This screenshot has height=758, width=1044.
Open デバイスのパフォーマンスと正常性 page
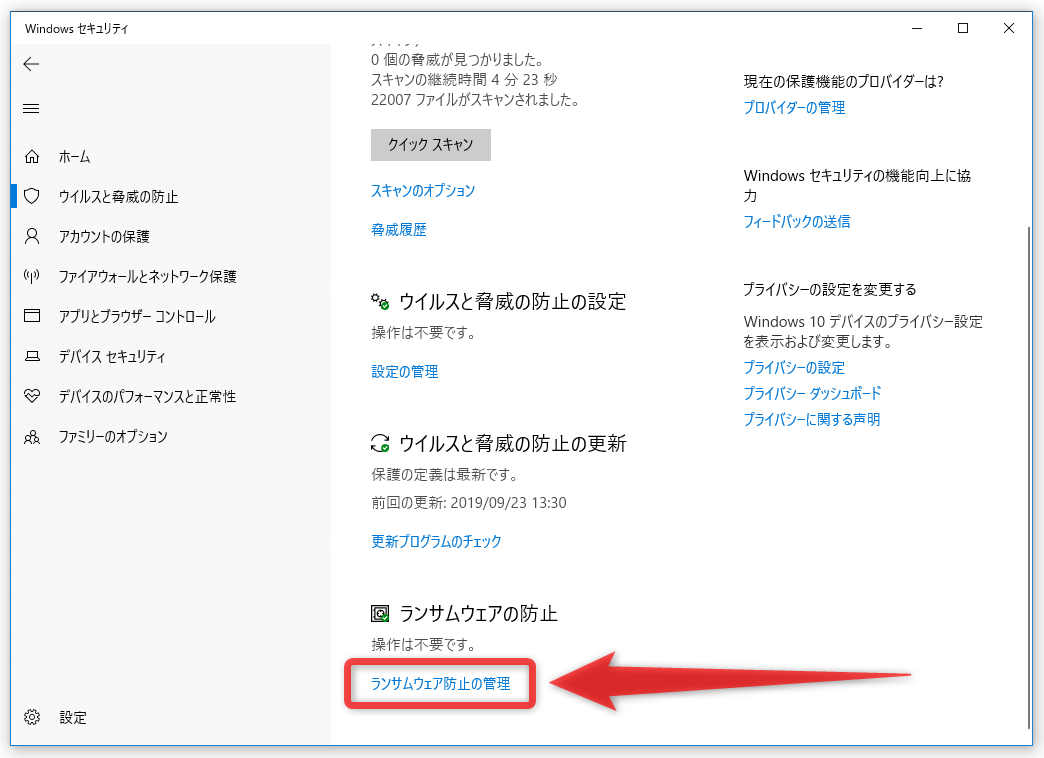point(147,396)
